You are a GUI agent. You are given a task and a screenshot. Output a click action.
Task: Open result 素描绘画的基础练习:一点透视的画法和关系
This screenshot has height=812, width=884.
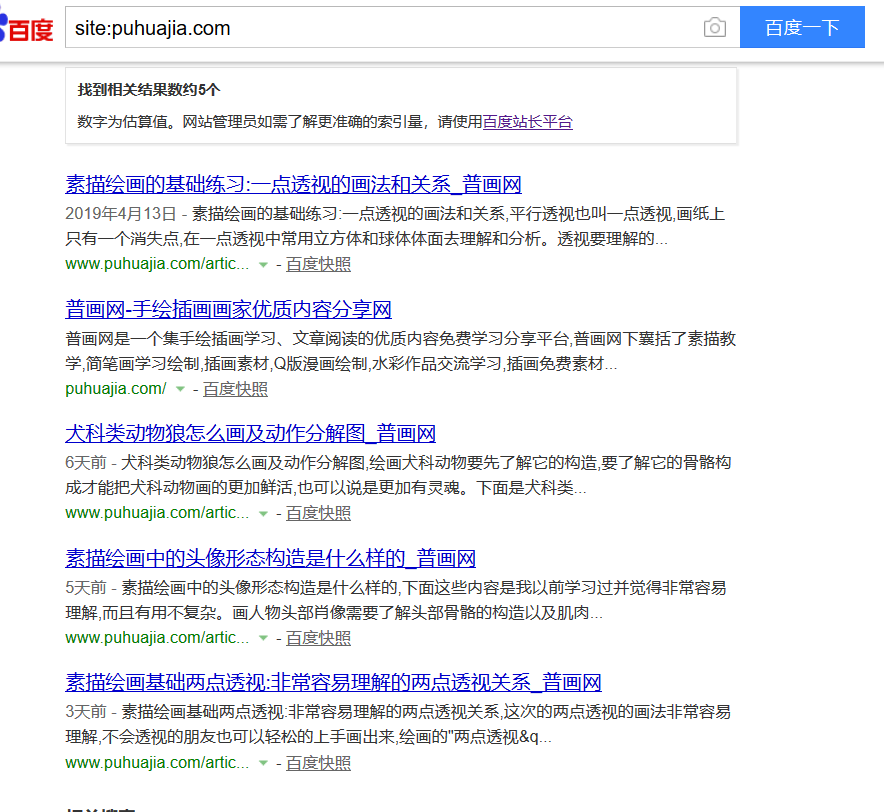coord(293,184)
